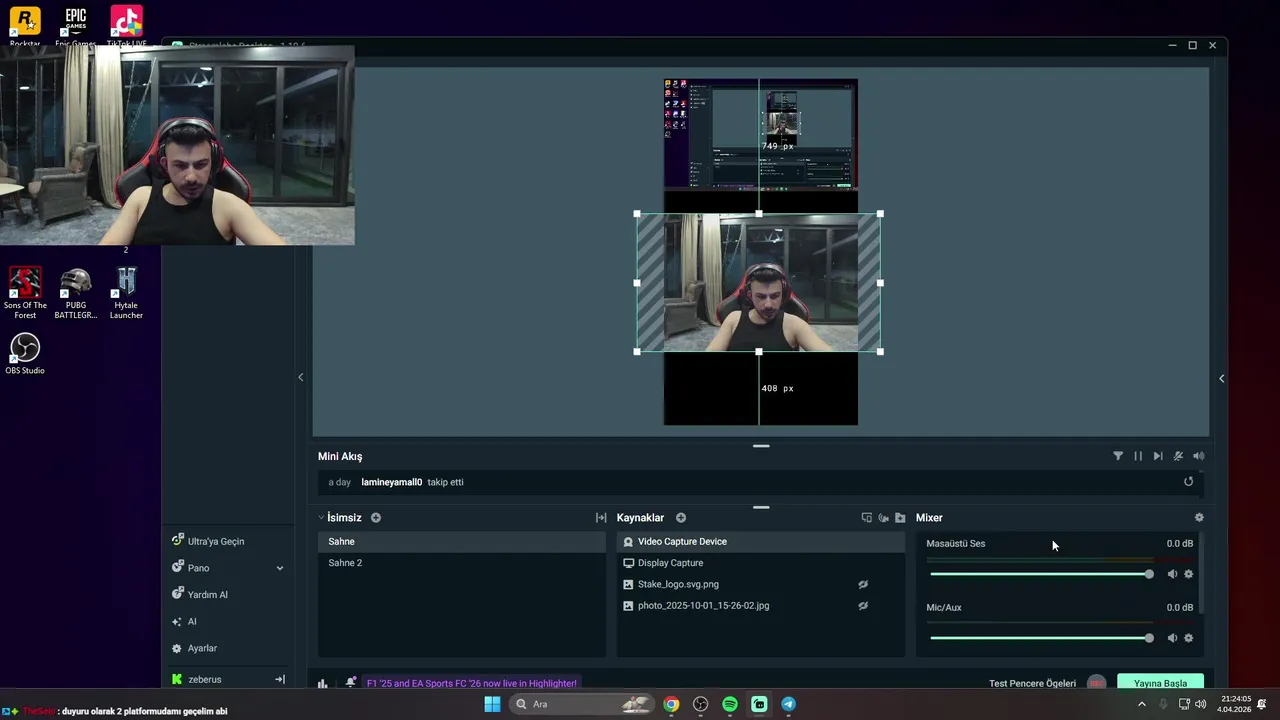Show hidden system tray icons chevron

[x=1142, y=704]
